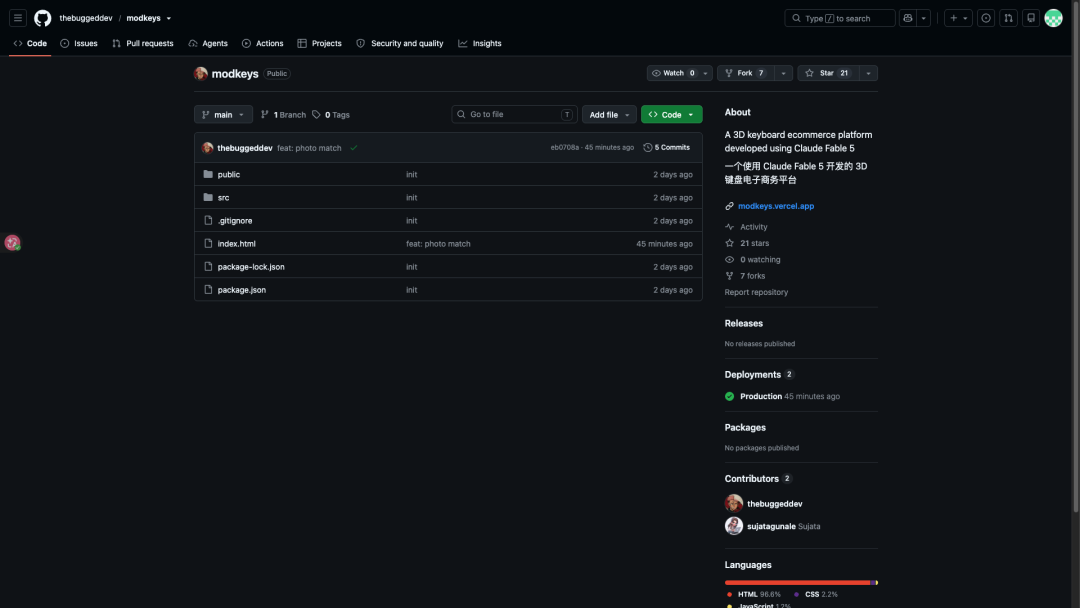Image resolution: width=1080 pixels, height=608 pixels.
Task: Open issues icon in top header
Action: tap(986, 18)
